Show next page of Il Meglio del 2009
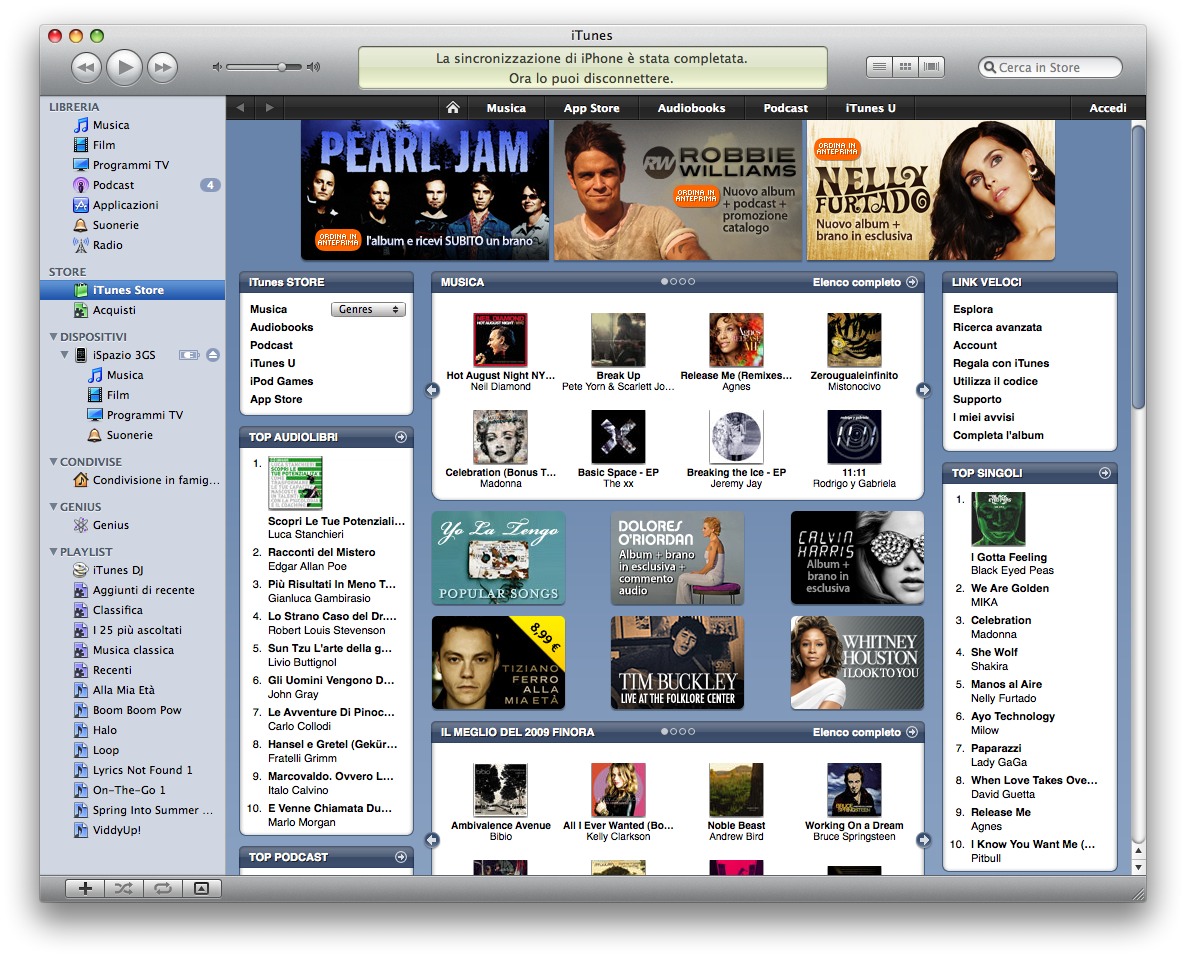The width and height of the screenshot is (1186, 957). click(924, 840)
